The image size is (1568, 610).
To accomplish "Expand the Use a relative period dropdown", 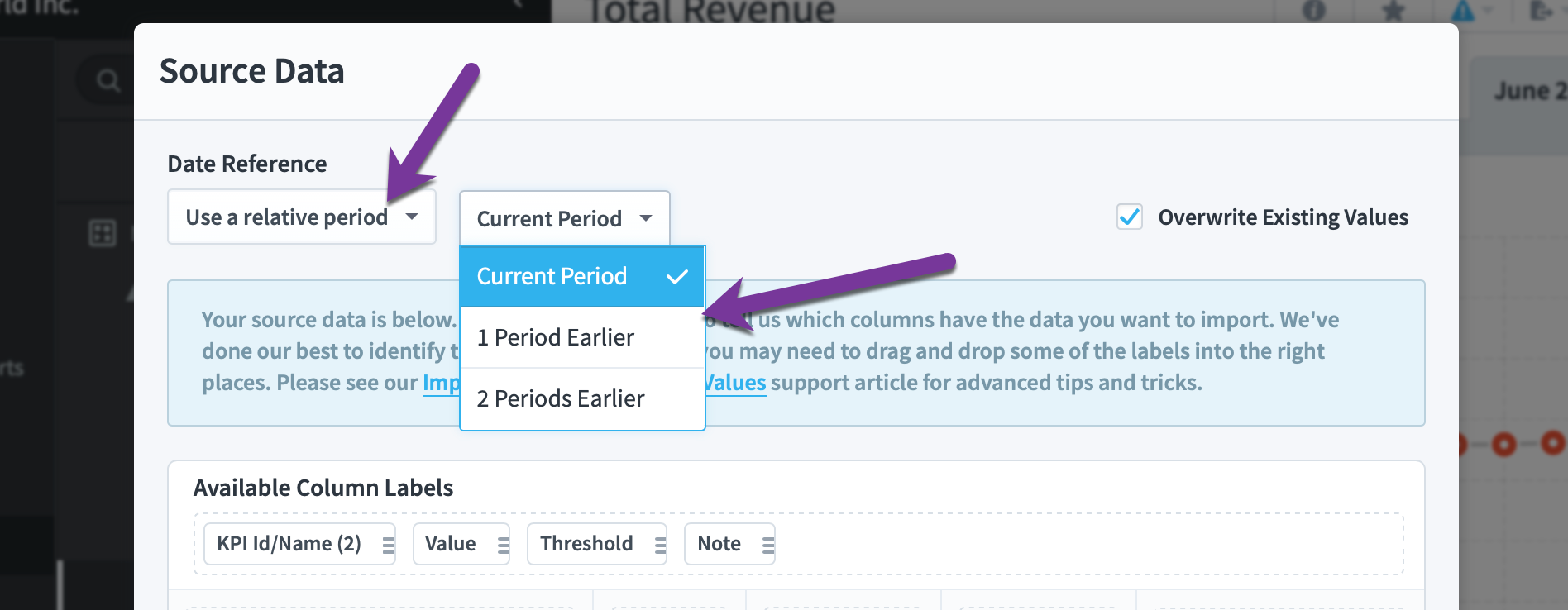I will 302,217.
